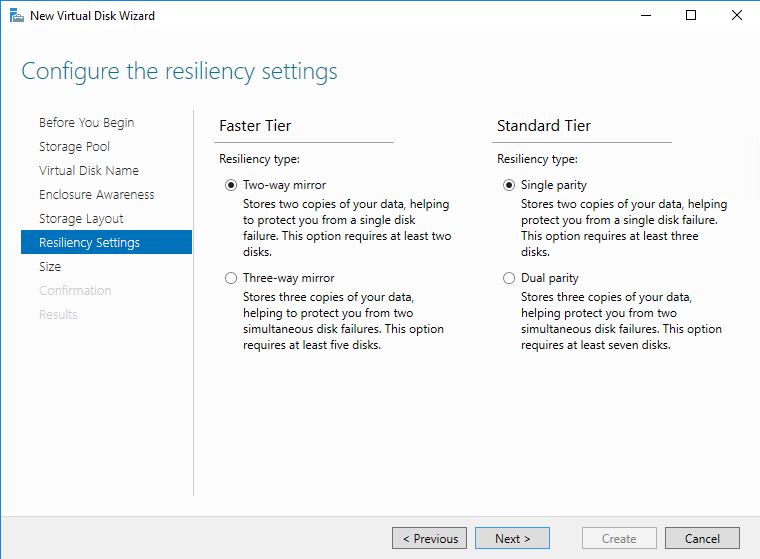Screen dimensions: 760x559
Task: Click the Configure the resiliency settings title
Action: tap(179, 72)
